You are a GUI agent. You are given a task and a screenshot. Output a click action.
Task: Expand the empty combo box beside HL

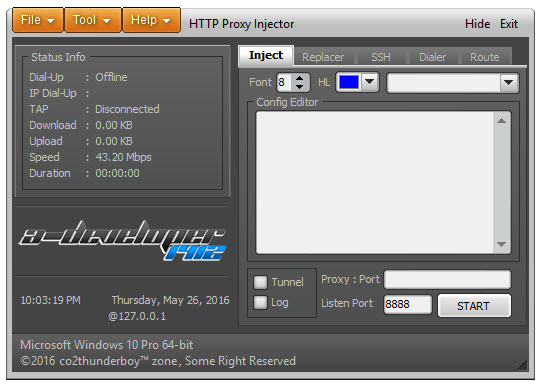tap(509, 83)
